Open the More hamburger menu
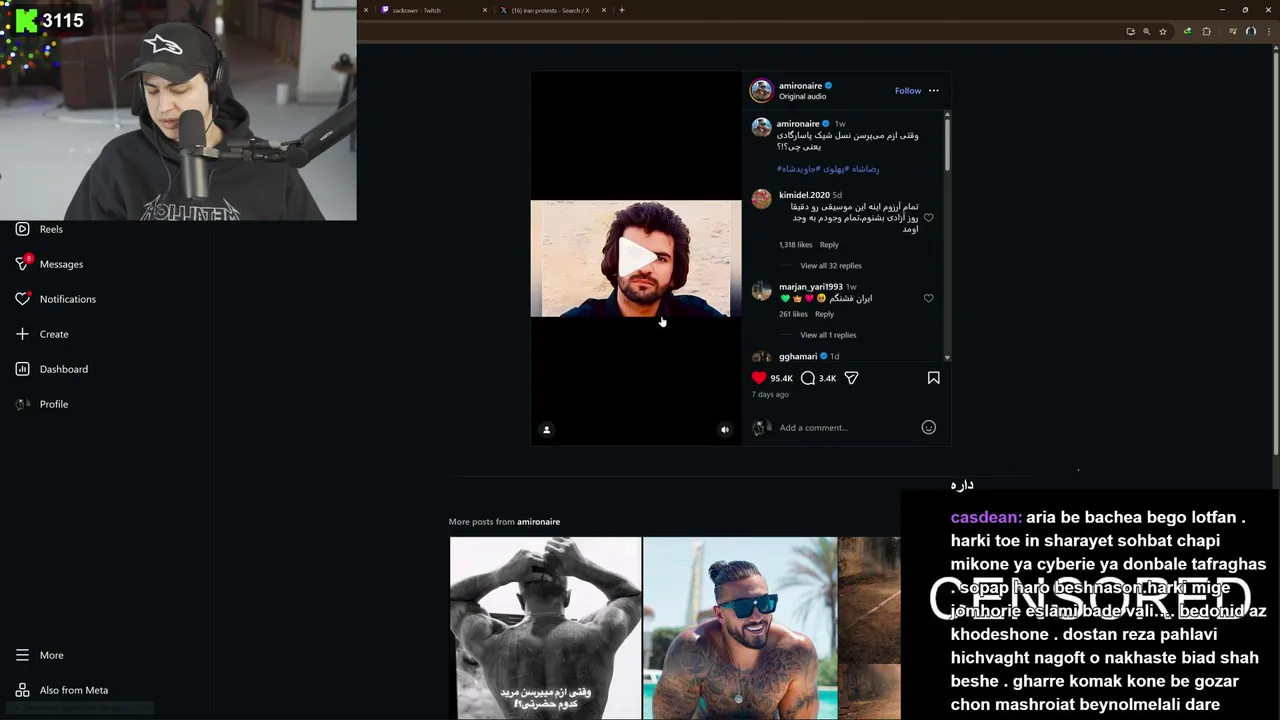 (40, 655)
